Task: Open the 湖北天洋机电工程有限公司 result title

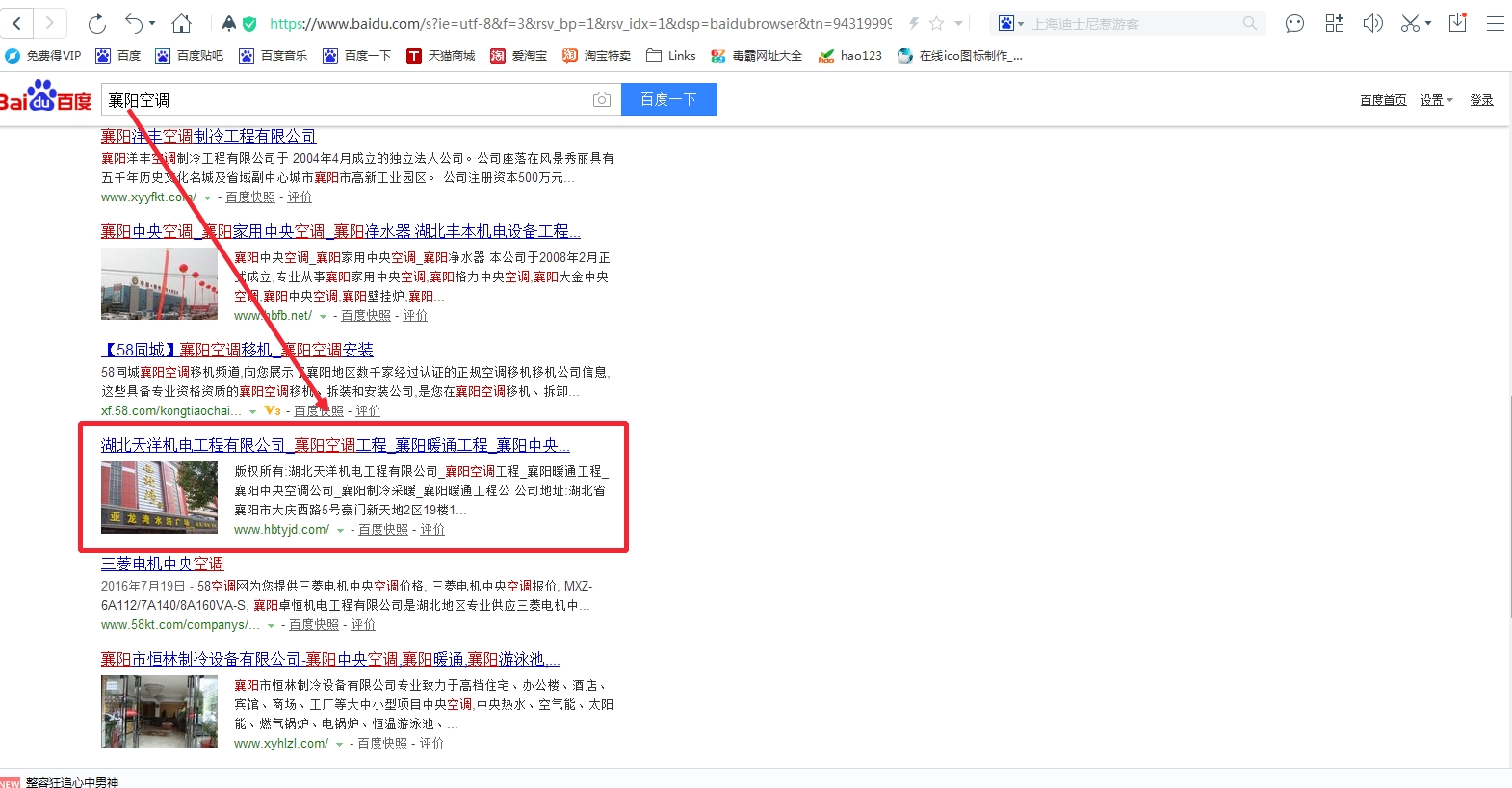Action: 335,445
